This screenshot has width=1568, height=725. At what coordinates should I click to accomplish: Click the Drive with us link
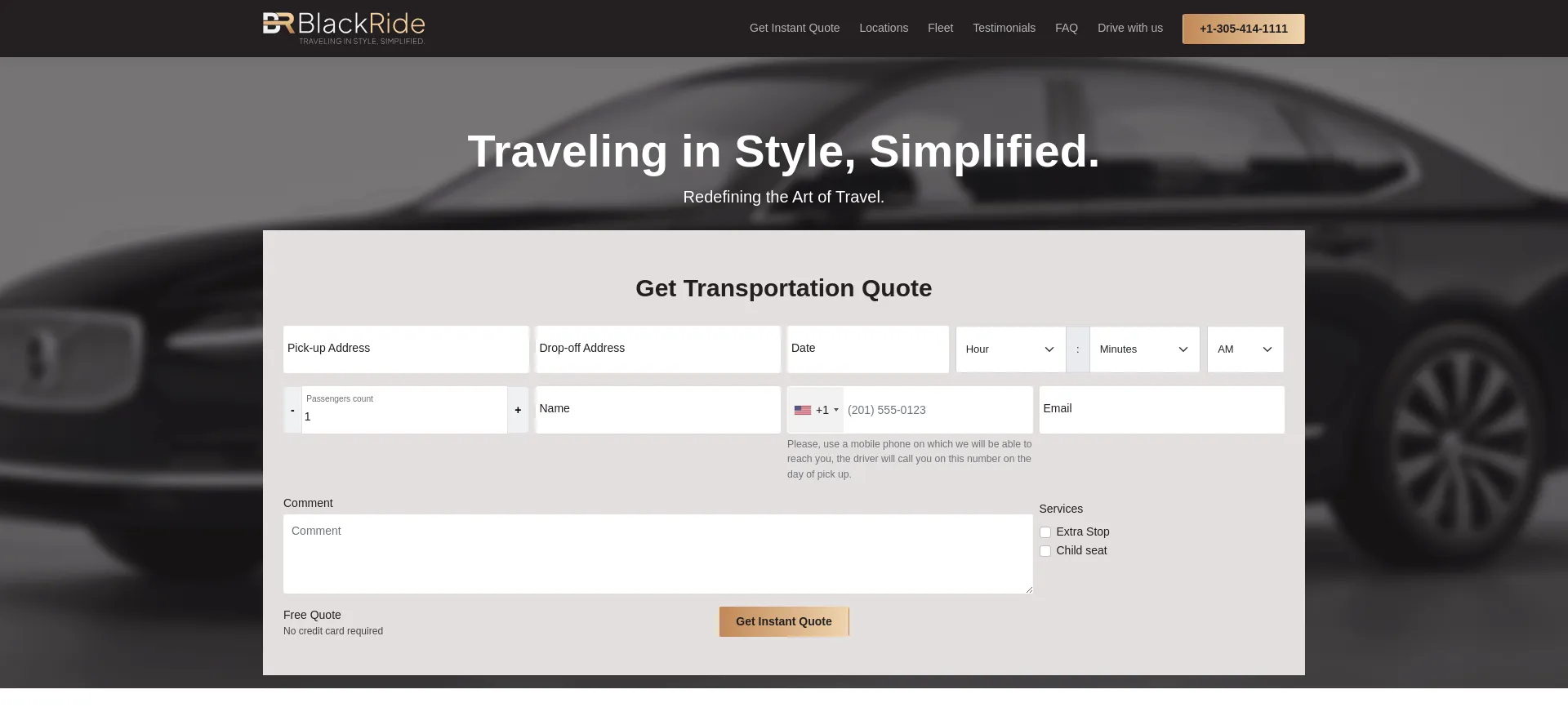(1129, 28)
